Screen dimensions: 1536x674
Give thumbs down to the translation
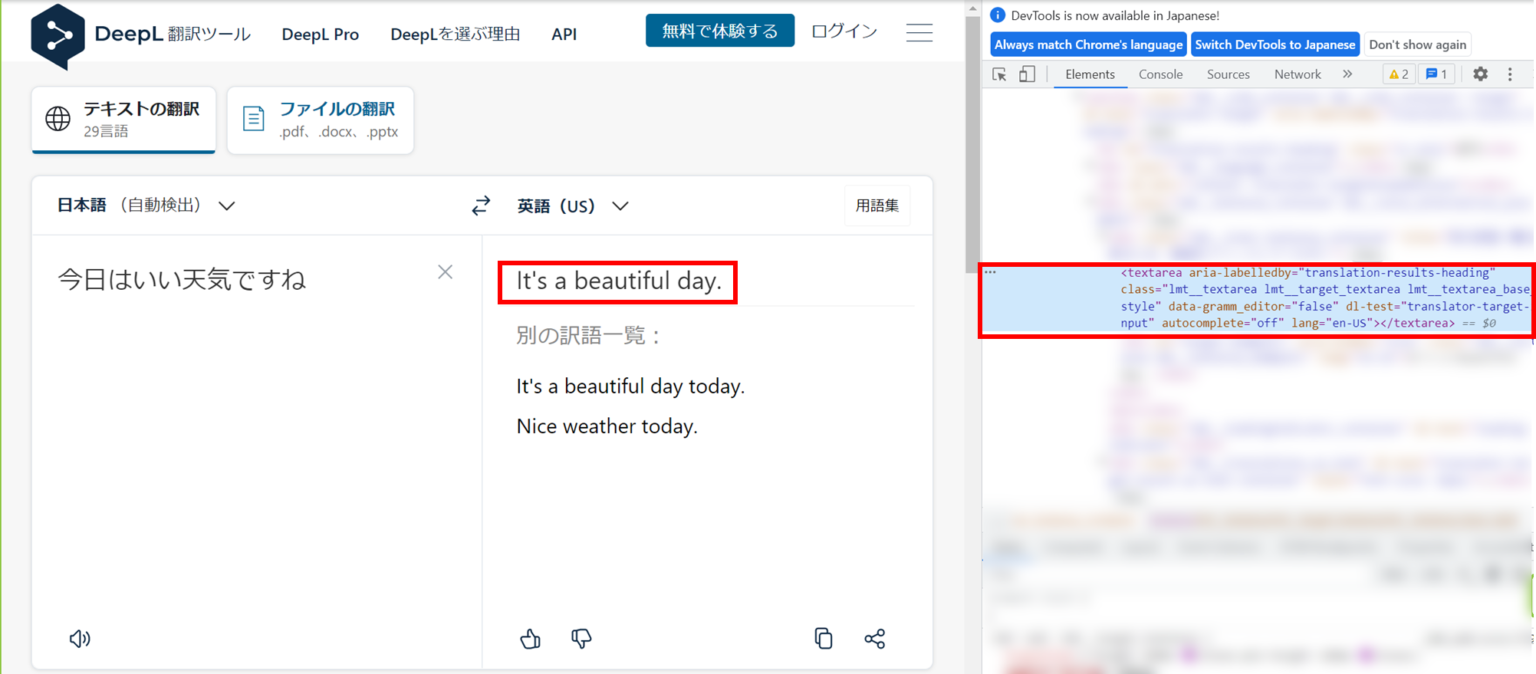coord(581,638)
